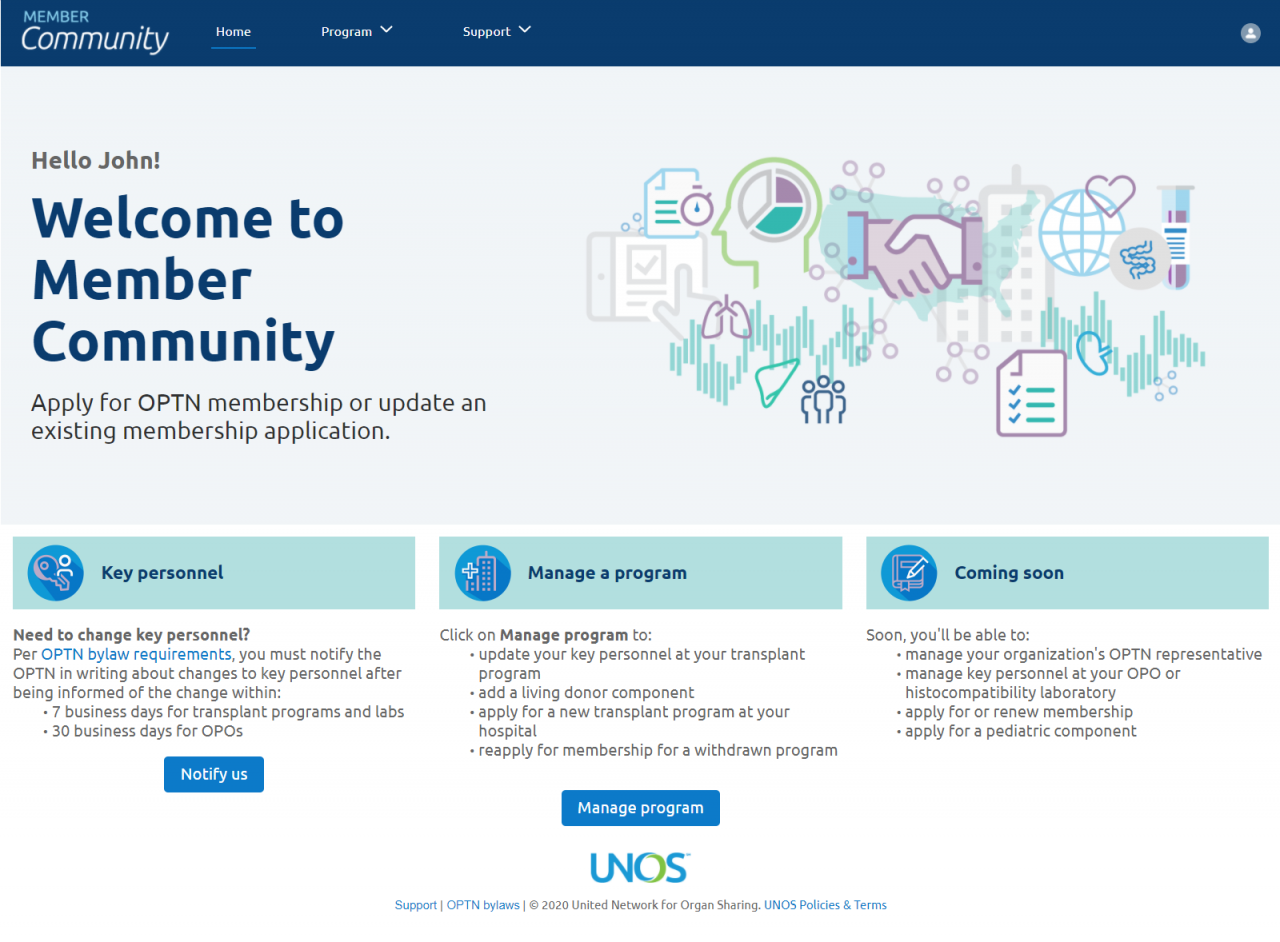
Task: Click the Manage program button
Action: [x=640, y=807]
